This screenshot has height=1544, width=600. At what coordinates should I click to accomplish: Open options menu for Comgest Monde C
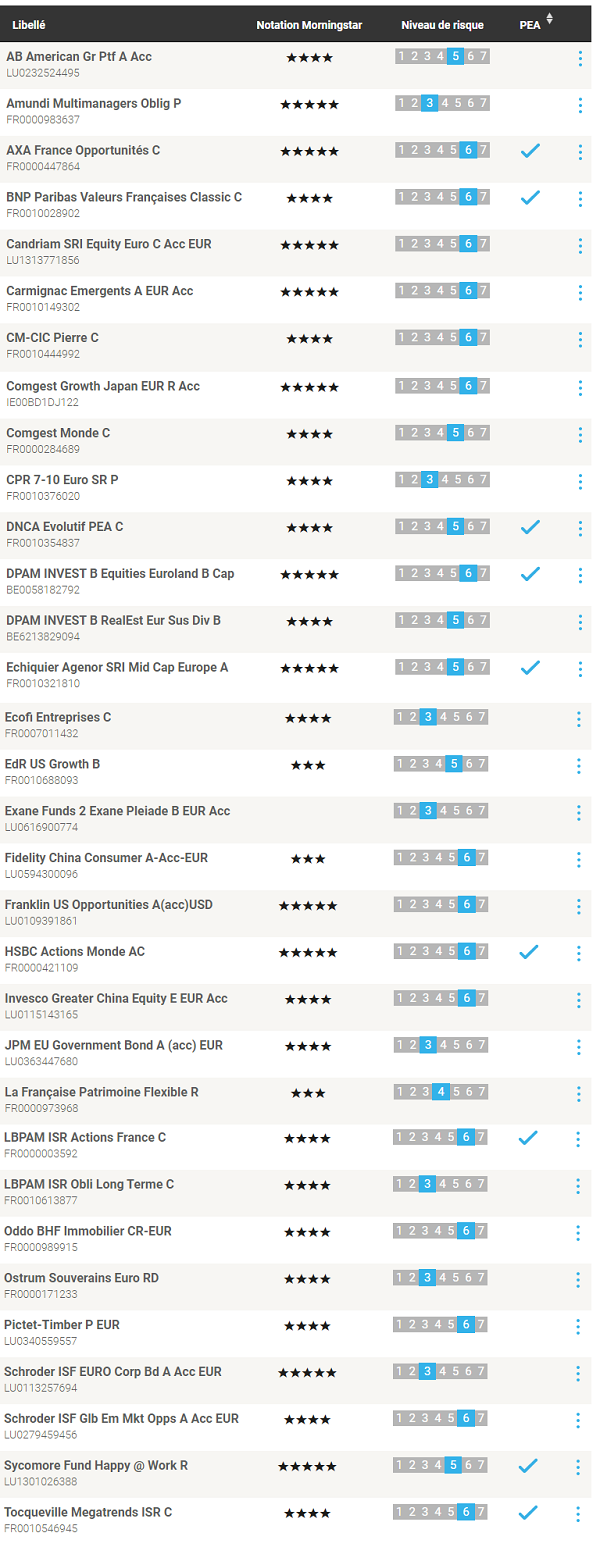pos(580,434)
